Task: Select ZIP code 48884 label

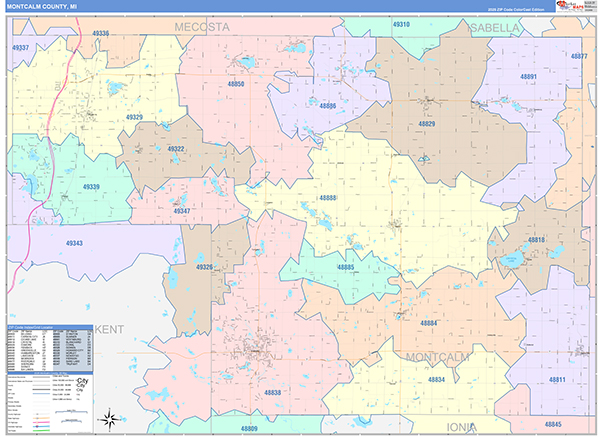Action: pos(429,323)
